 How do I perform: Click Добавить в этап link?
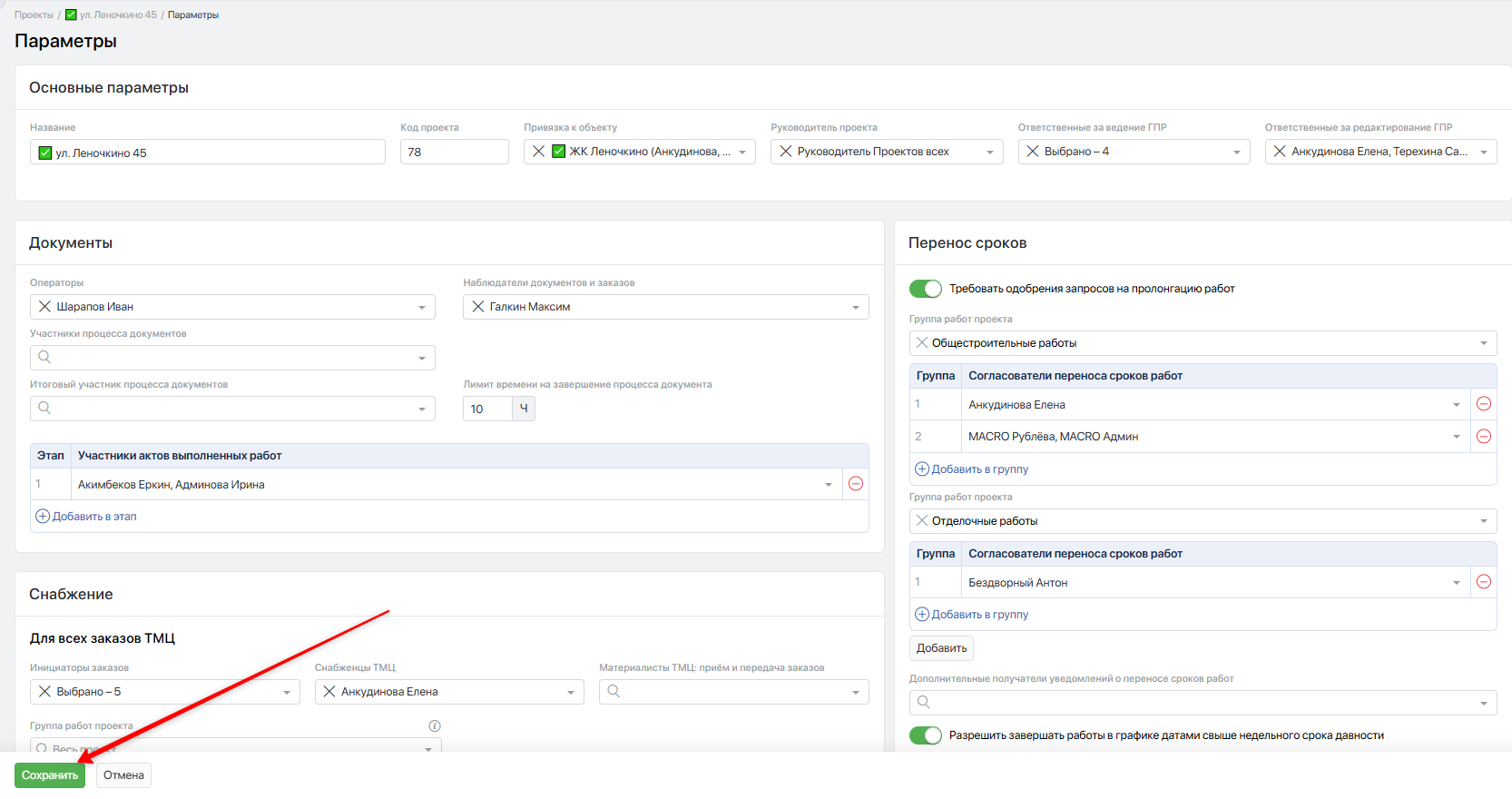click(x=93, y=517)
